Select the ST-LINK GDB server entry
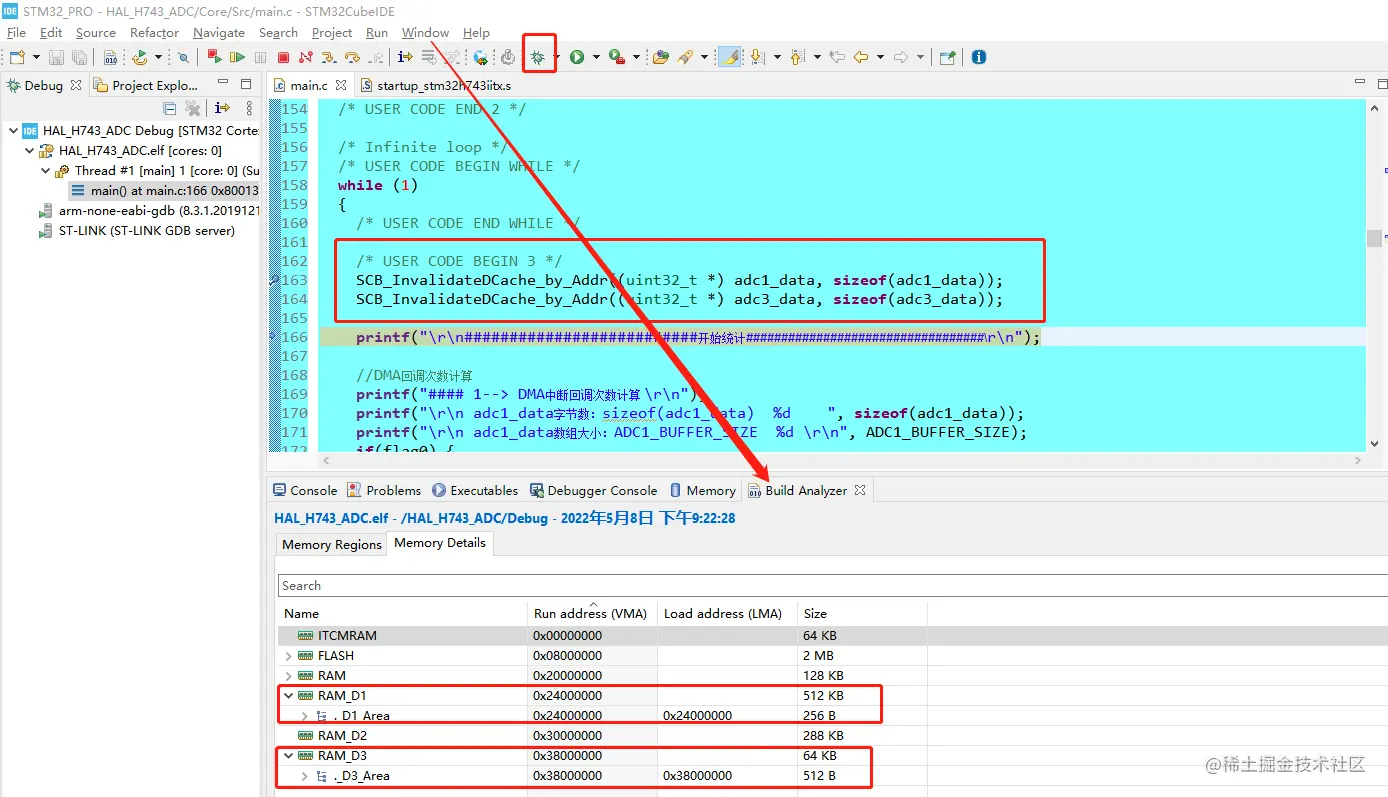This screenshot has width=1388, height=797. (x=137, y=231)
